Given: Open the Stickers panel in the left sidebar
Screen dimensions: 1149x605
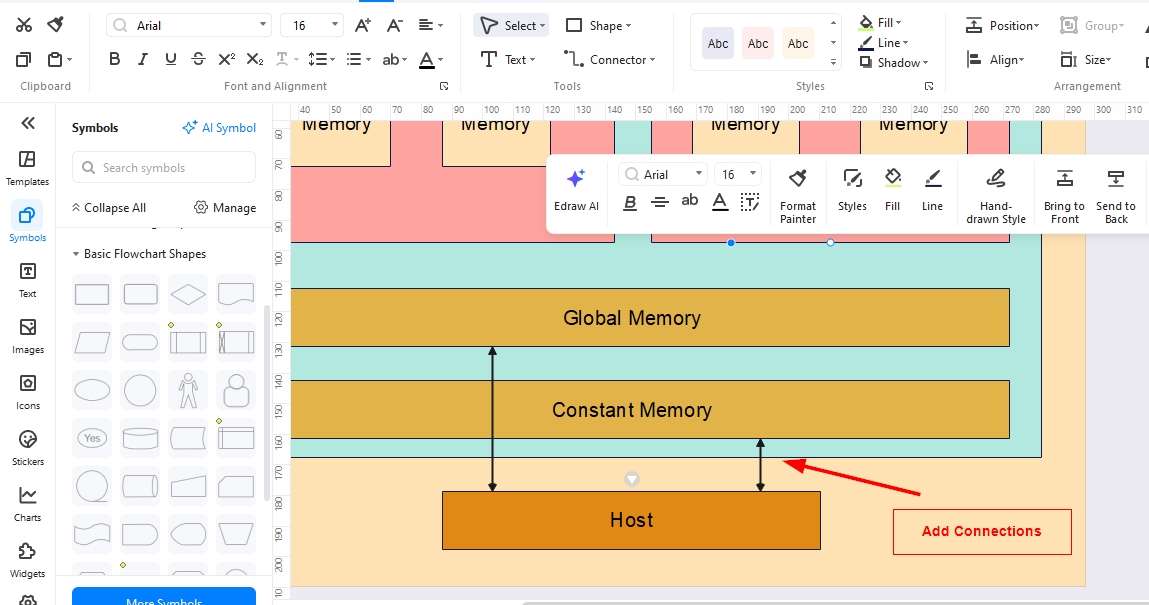Looking at the screenshot, I should coord(27,446).
